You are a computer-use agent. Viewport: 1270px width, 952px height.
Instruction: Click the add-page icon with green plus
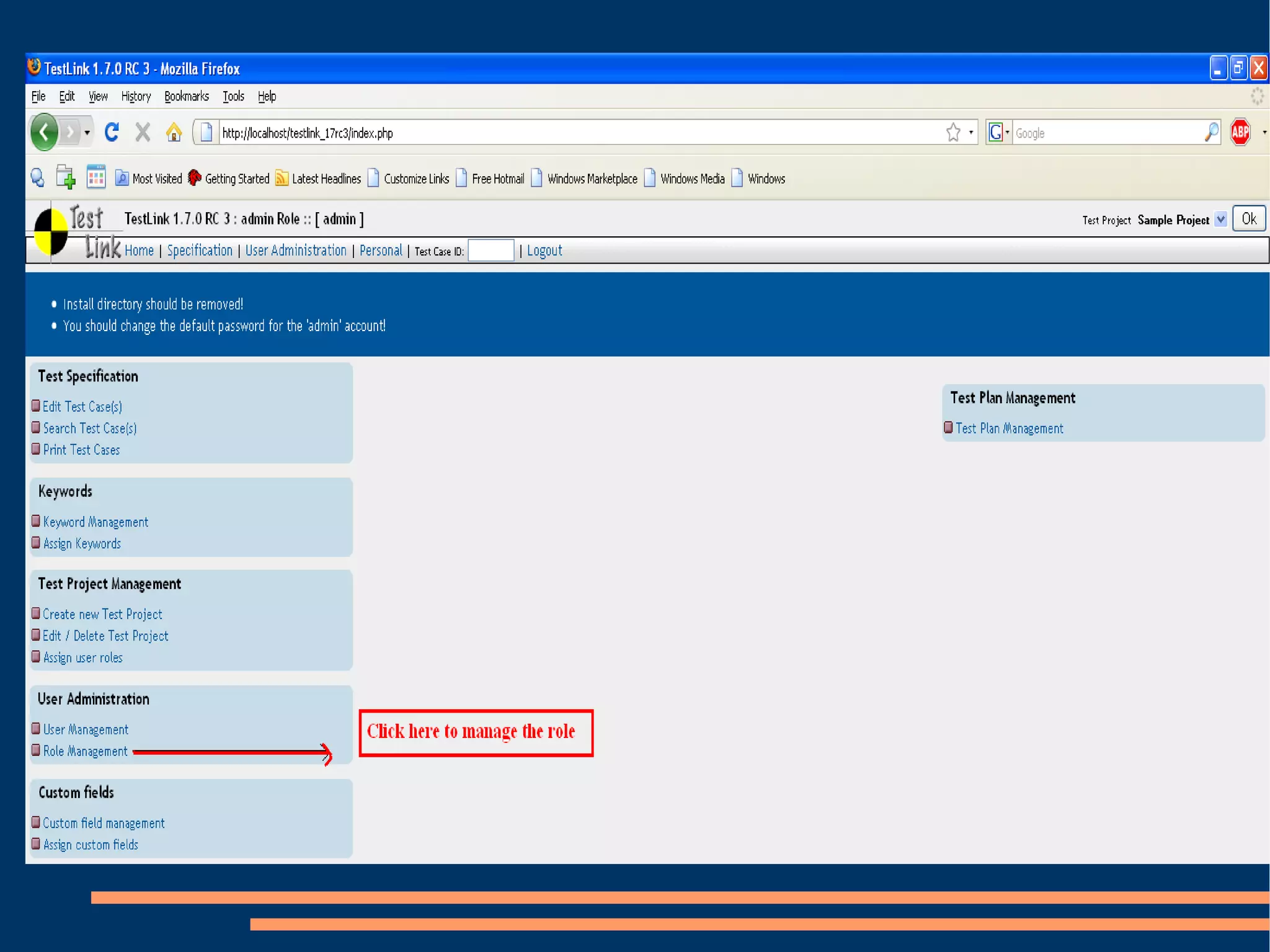(x=66, y=177)
